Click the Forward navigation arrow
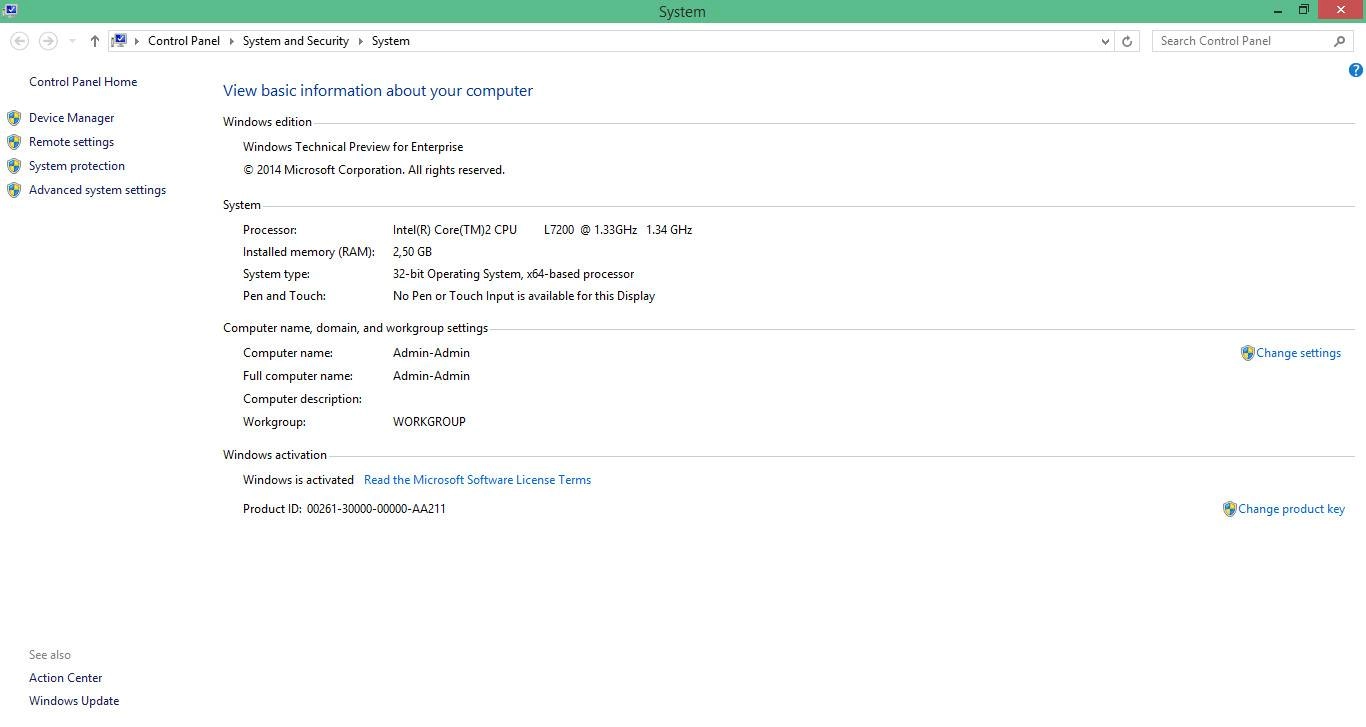1366x727 pixels. pos(47,41)
